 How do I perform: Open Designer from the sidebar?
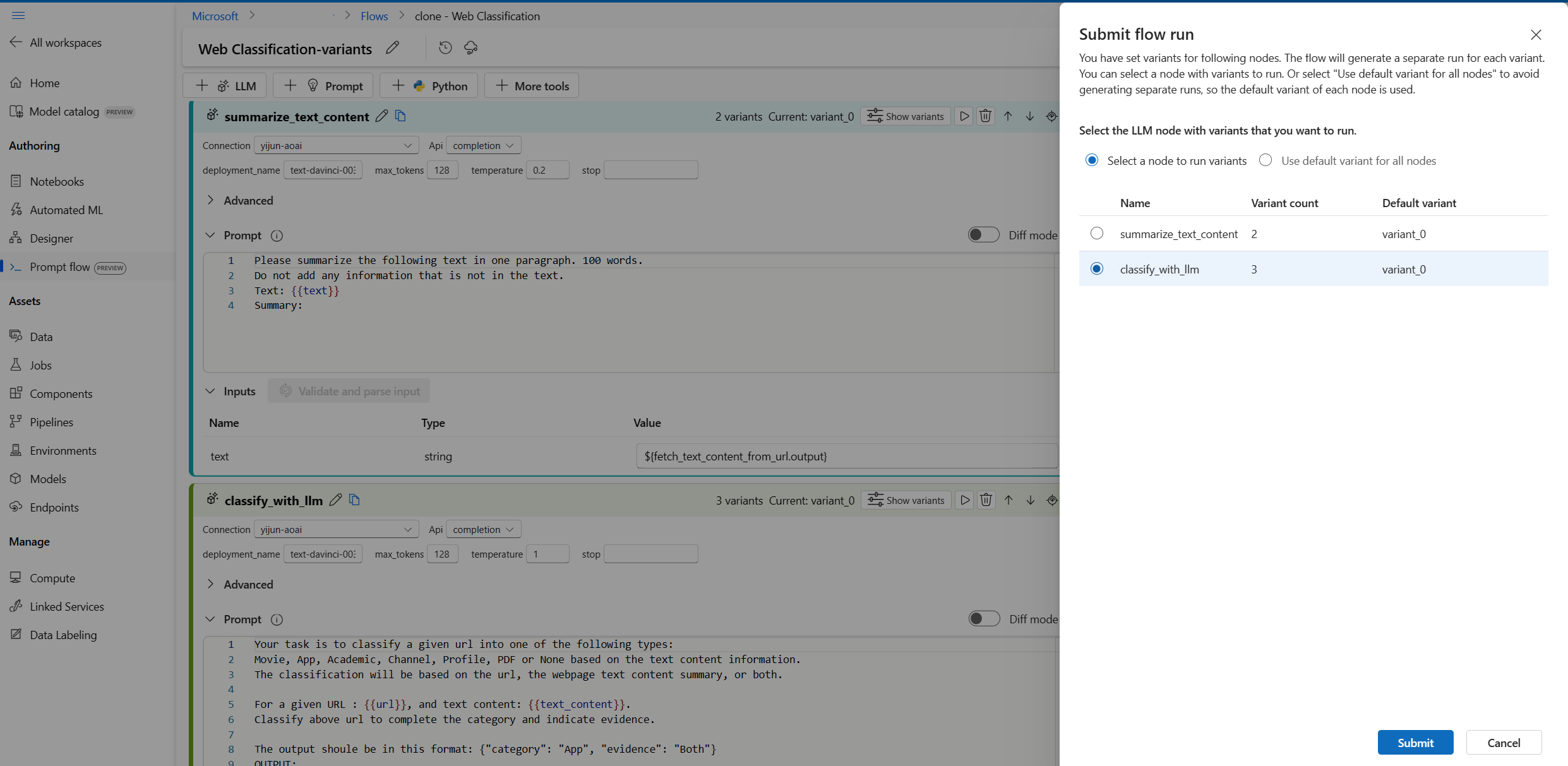click(51, 238)
